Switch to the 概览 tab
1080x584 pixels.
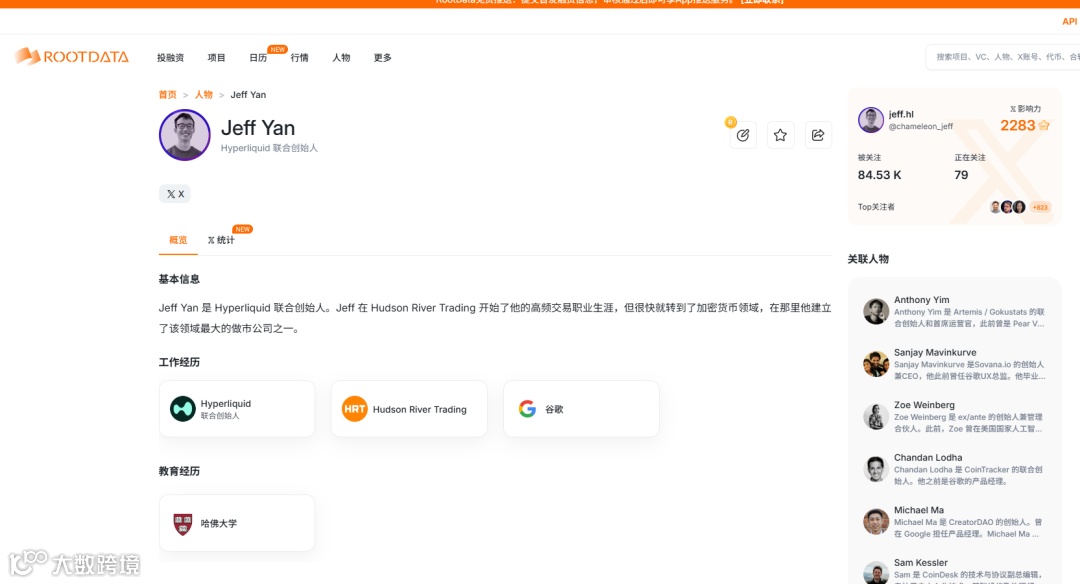tap(178, 240)
